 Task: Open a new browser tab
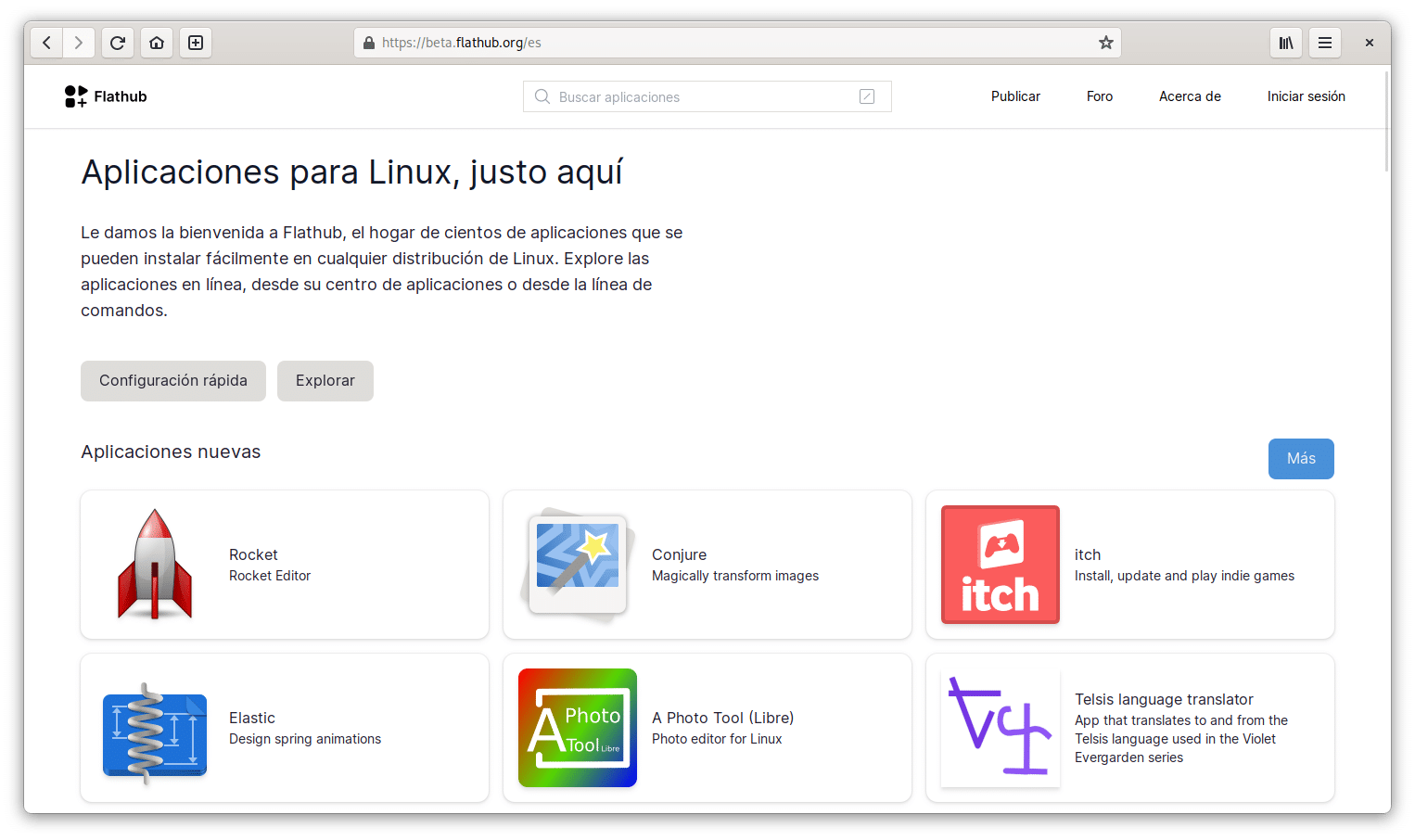click(x=195, y=42)
